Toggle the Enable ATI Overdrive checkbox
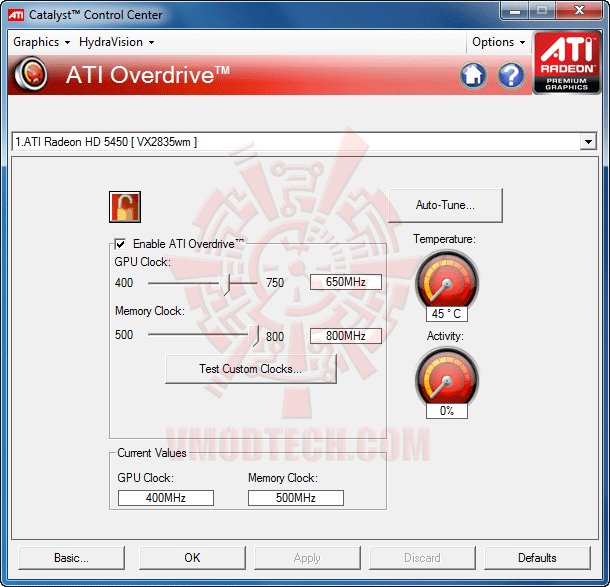This screenshot has width=610, height=587. click(120, 244)
